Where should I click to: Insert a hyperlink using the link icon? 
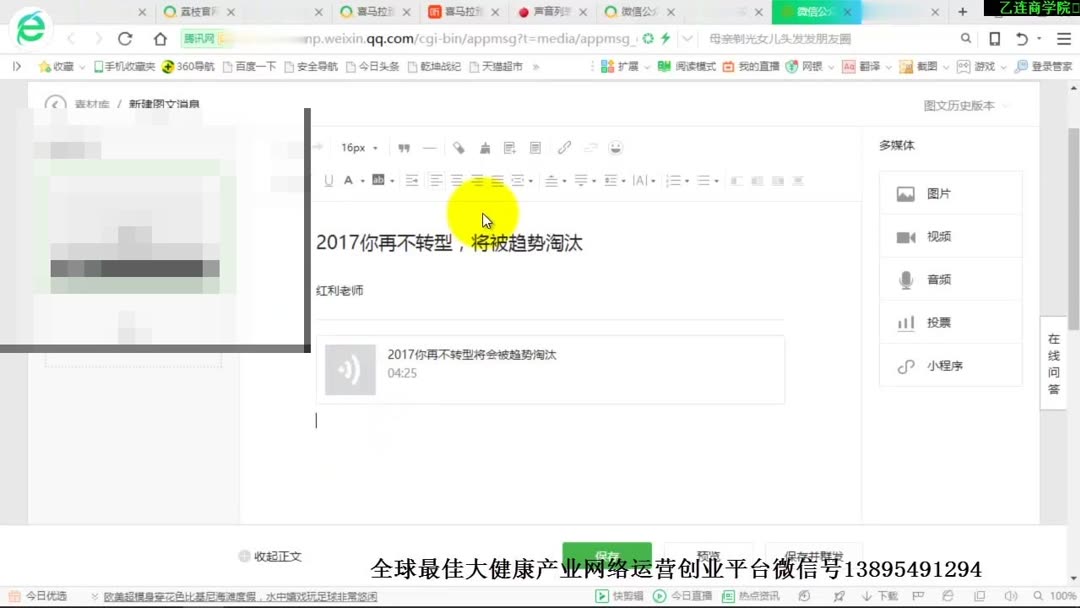tap(563, 147)
